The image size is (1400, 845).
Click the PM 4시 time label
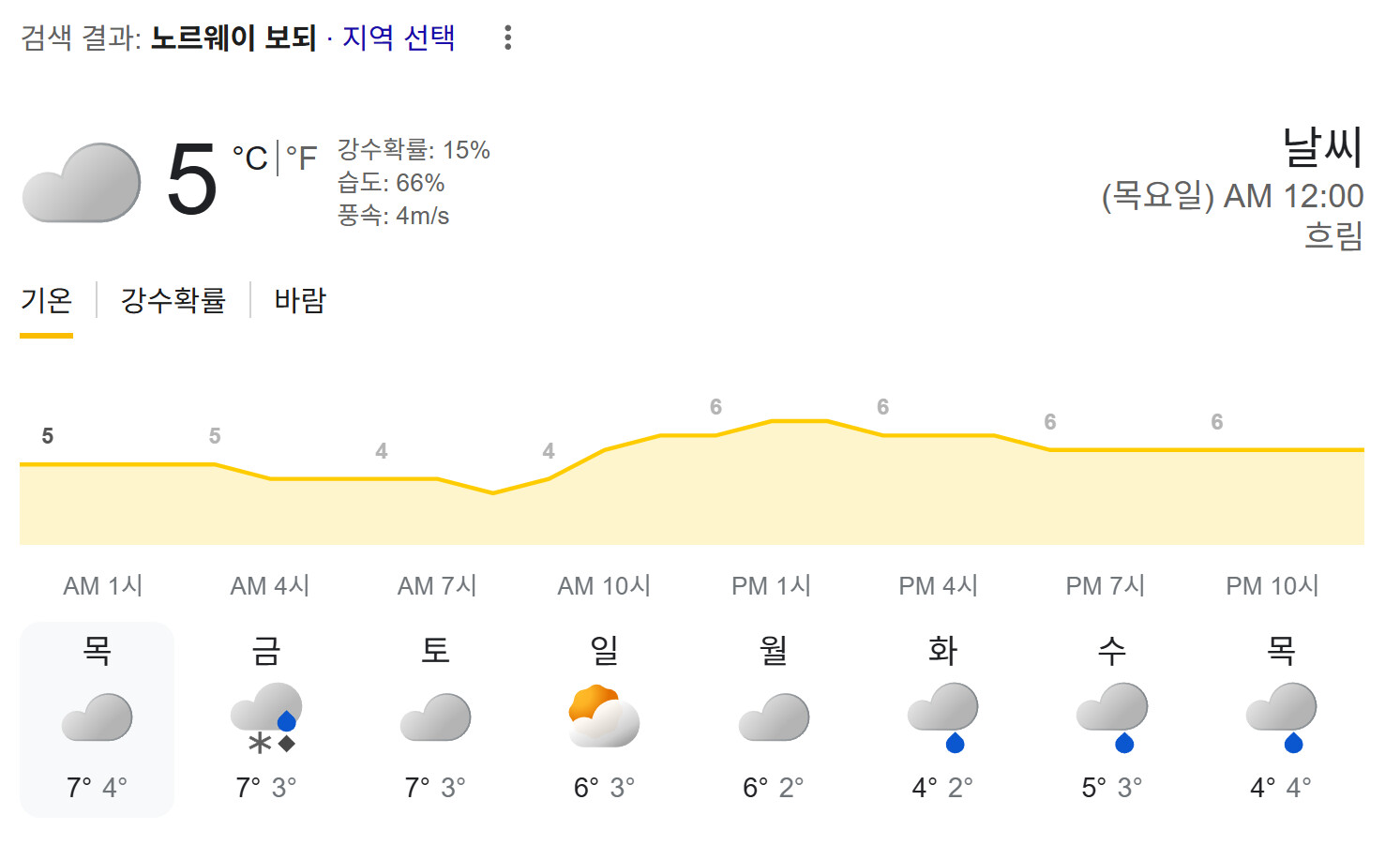939,586
